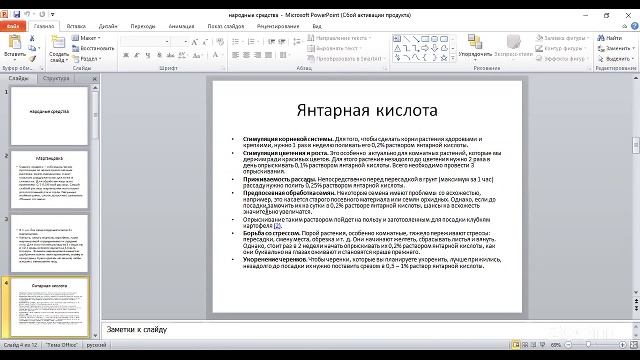The image size is (640, 360).
Task: Click the Copy icon in clipboard group
Action: (32, 48)
